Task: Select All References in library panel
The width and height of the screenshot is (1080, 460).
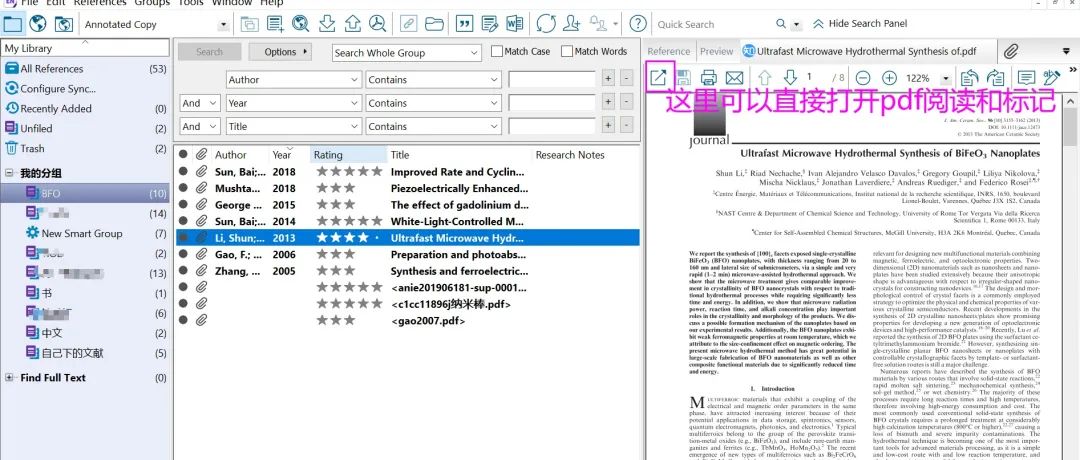Action: [x=52, y=69]
